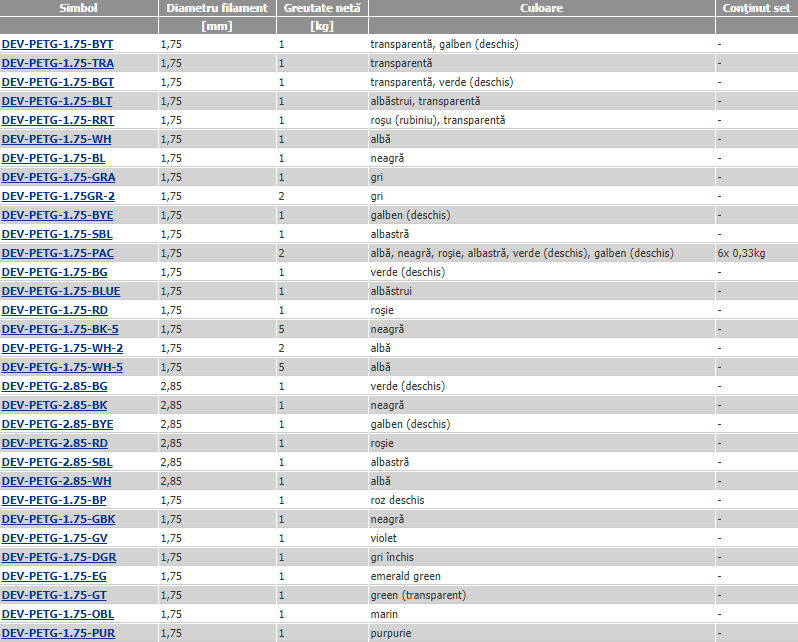The width and height of the screenshot is (798, 642).
Task: Open the DEV-PETG-1.75-OBL product link
Action: (58, 615)
